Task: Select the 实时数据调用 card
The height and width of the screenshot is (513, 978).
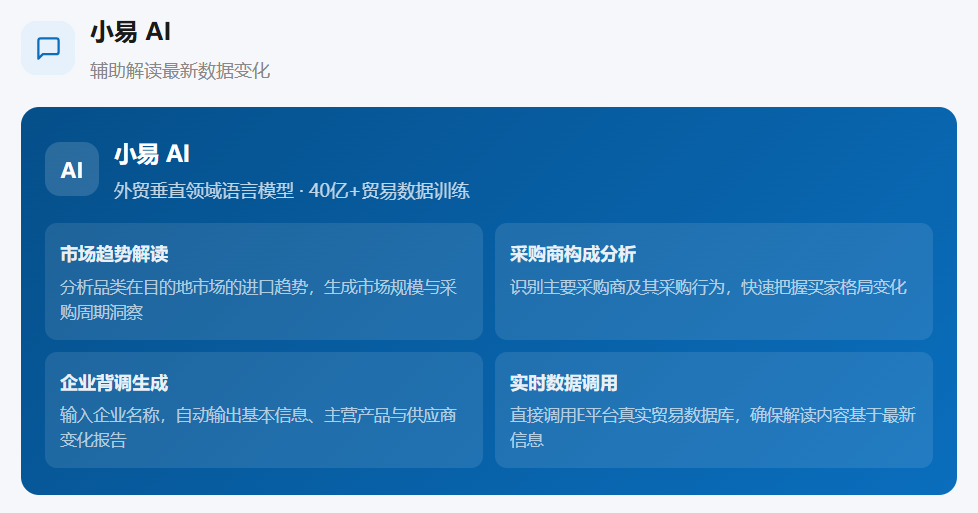Action: [x=714, y=410]
